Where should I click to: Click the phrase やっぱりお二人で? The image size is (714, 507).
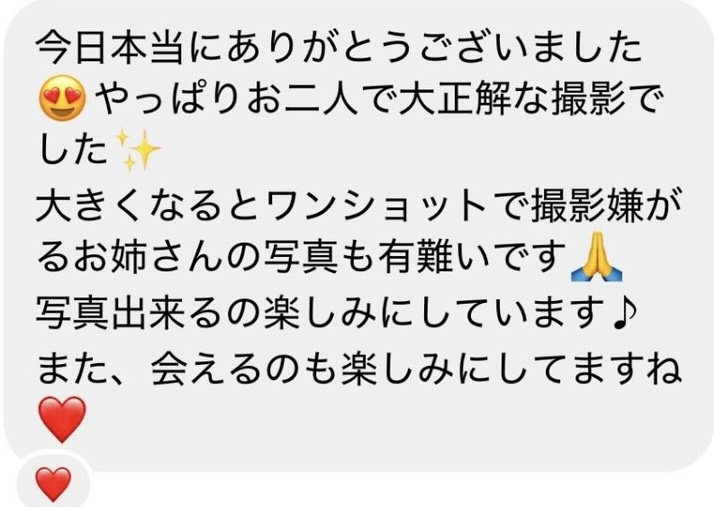tap(246, 99)
